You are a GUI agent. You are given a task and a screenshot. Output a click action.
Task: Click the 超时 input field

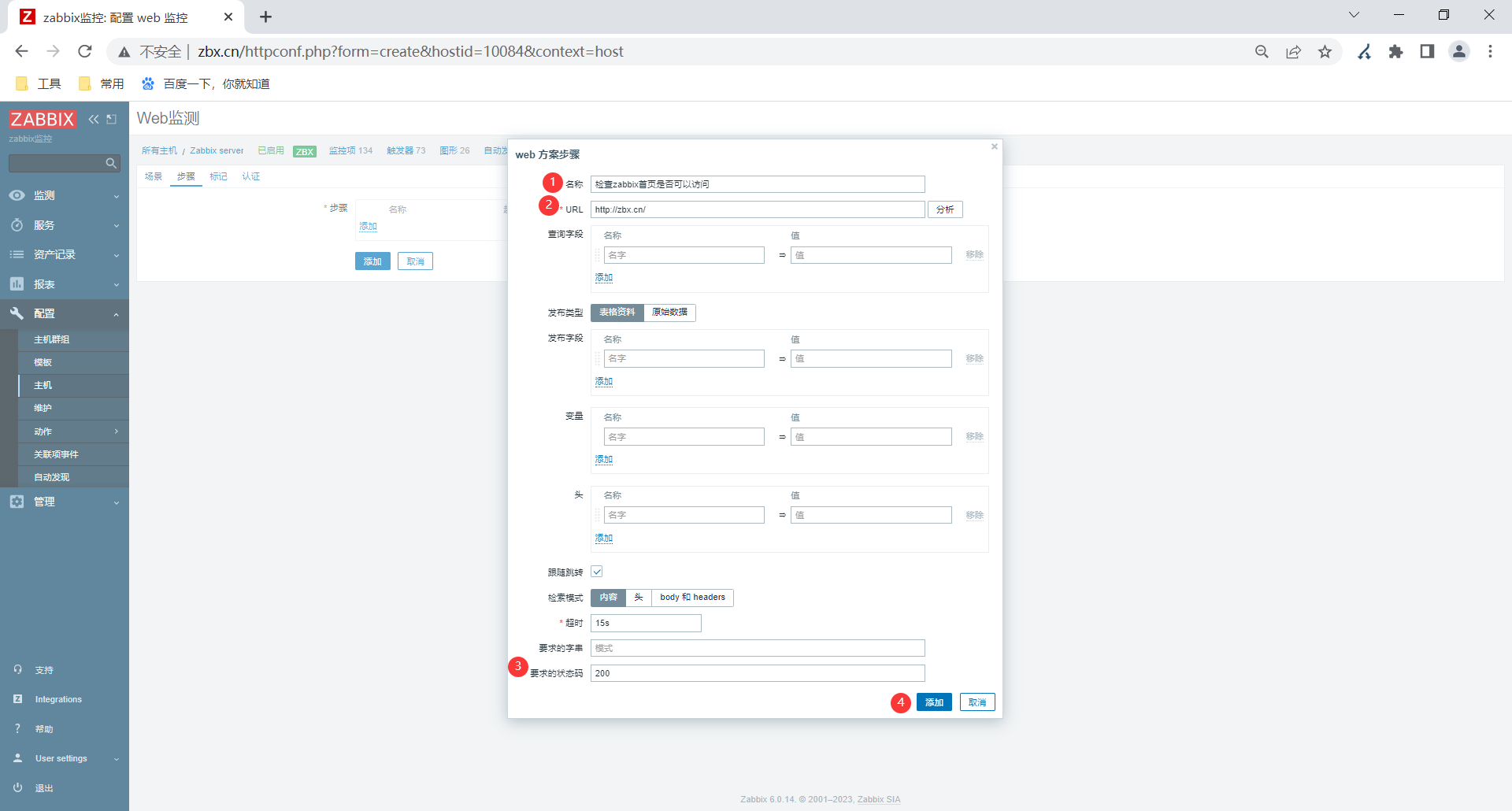(x=646, y=623)
